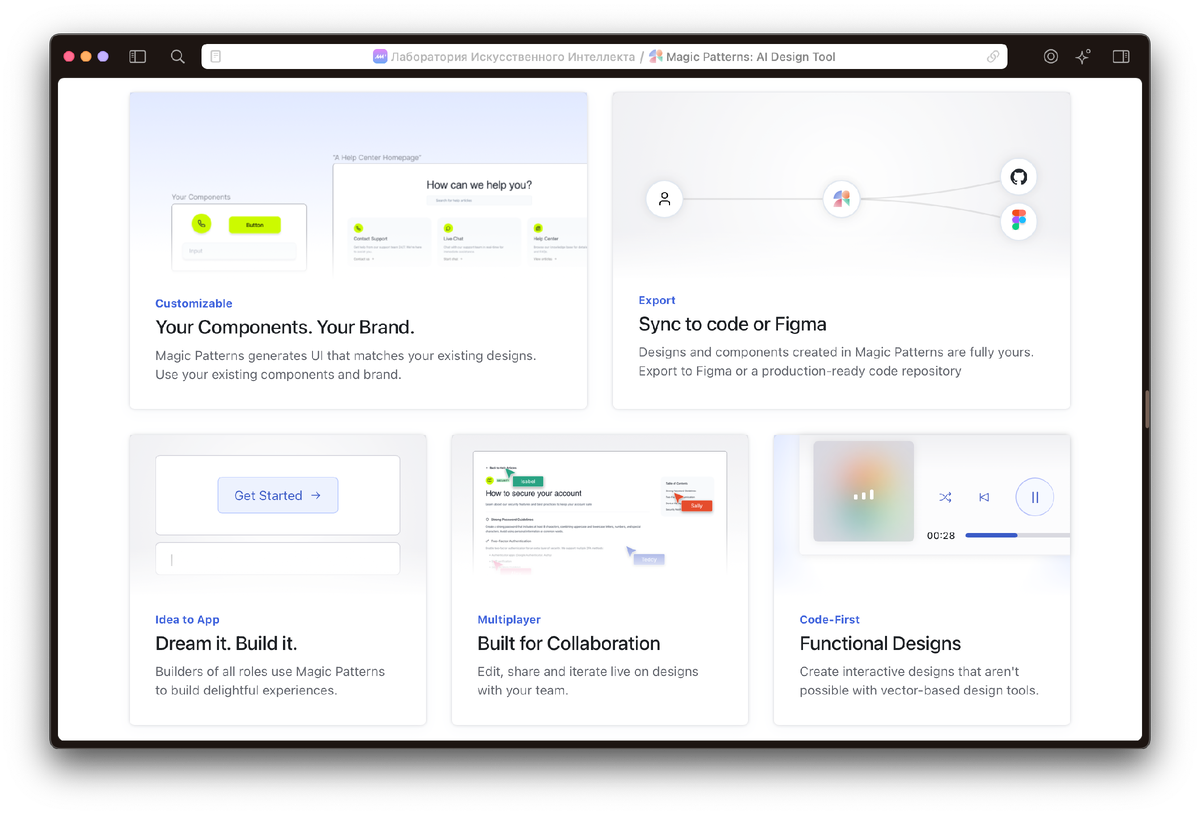This screenshot has width=1200, height=815.
Task: Pause playback with the round pause button
Action: [x=1035, y=497]
